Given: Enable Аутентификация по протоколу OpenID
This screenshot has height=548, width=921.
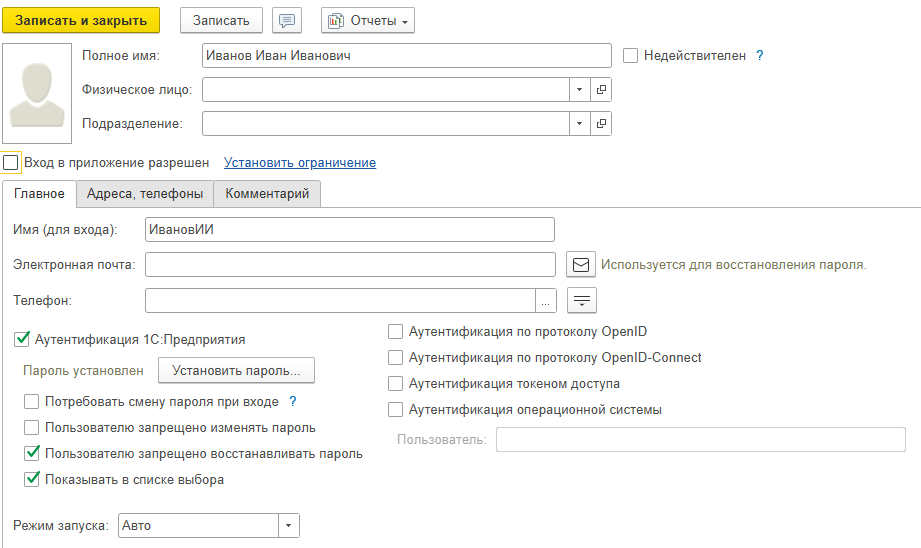Looking at the screenshot, I should coord(396,331).
